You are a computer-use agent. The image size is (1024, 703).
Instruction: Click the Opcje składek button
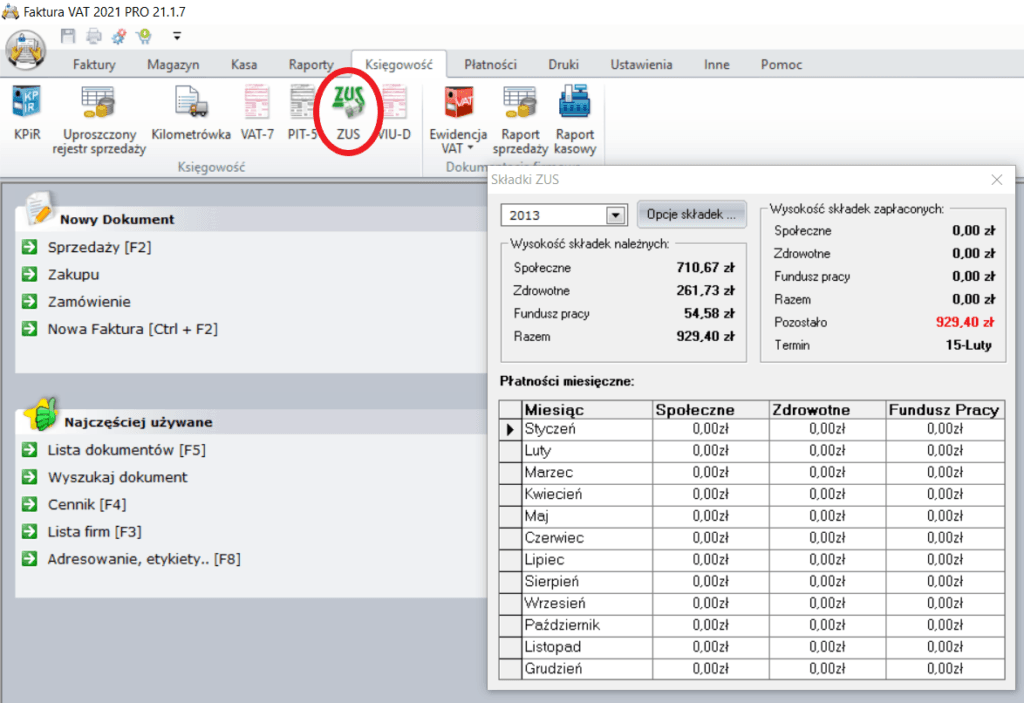(x=692, y=214)
